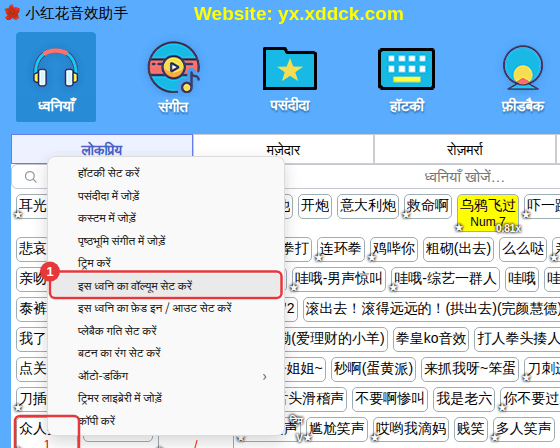Click the star on 你不要过 button
This screenshot has width=560, height=448.
tap(502, 407)
